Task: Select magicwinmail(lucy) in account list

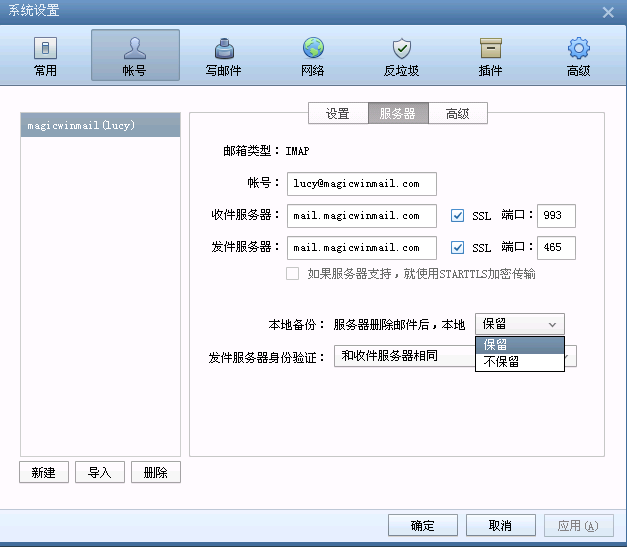Action: click(100, 126)
